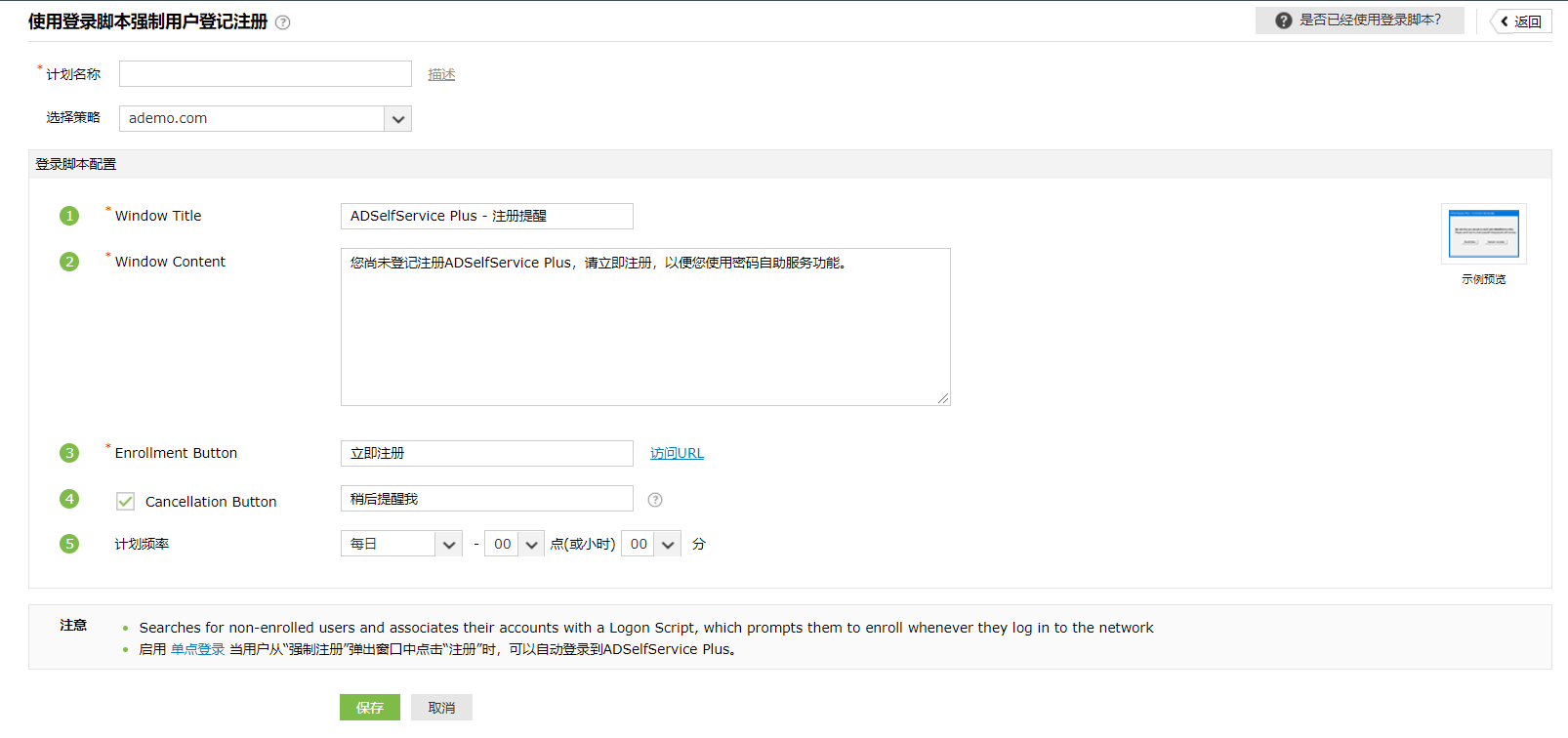Open the 示例预览 sample preview thumbnail

(x=1484, y=233)
